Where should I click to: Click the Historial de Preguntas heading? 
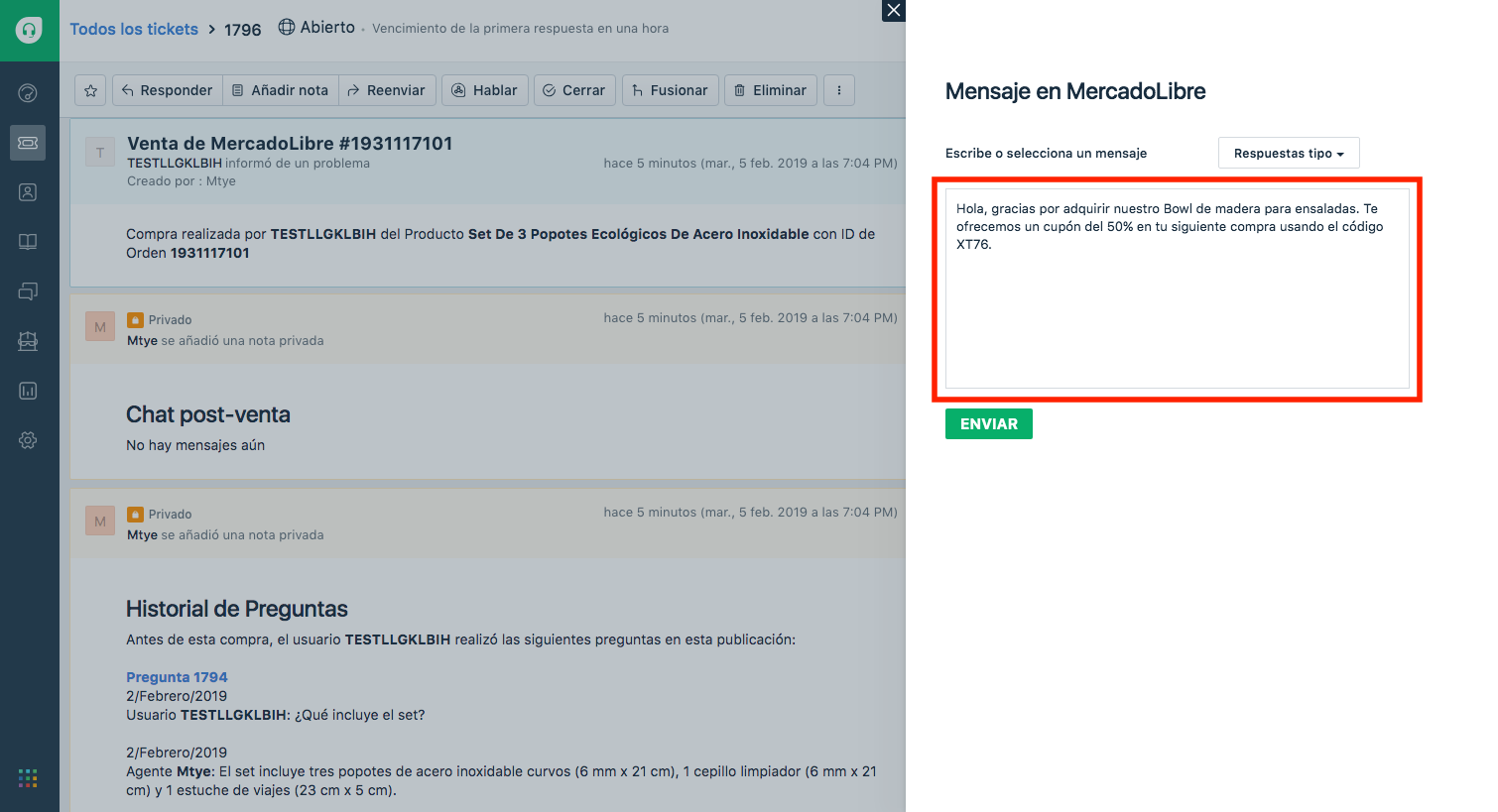[237, 609]
